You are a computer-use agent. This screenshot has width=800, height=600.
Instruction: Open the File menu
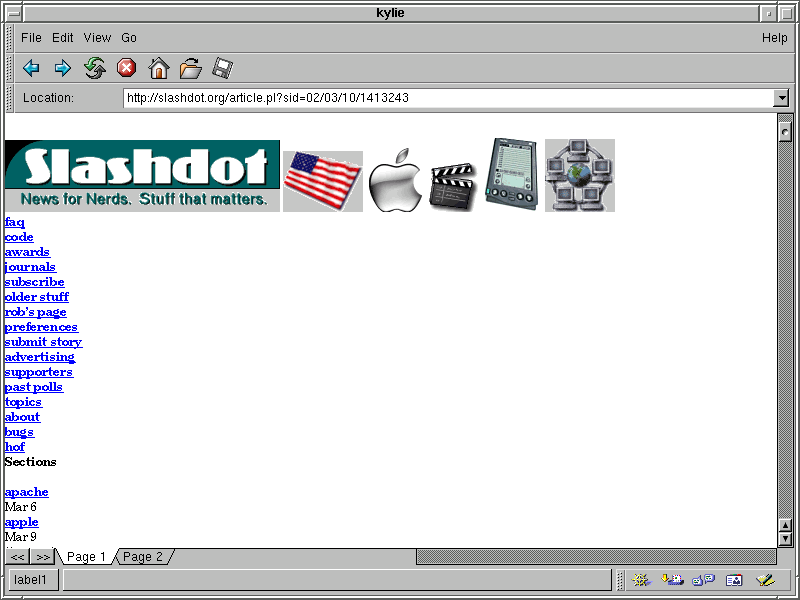click(31, 38)
